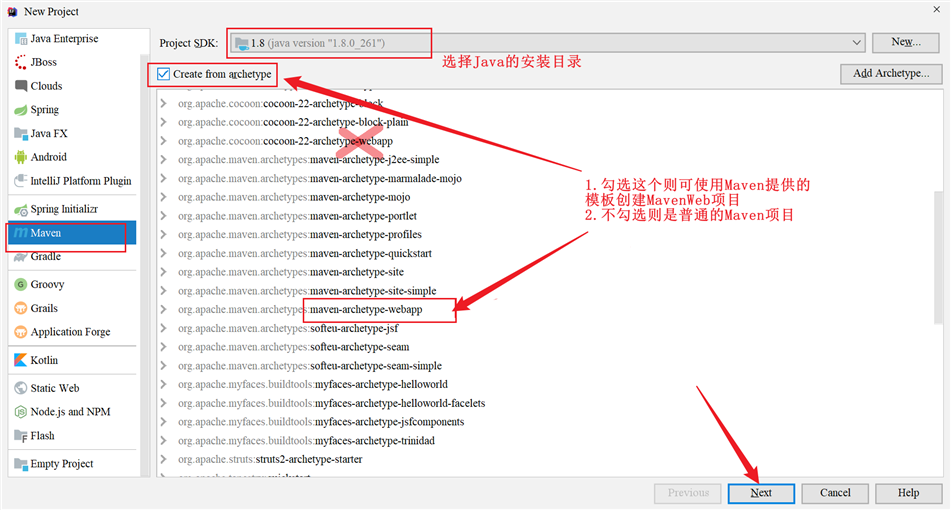Close the New Project dialog

pyautogui.click(x=937, y=9)
